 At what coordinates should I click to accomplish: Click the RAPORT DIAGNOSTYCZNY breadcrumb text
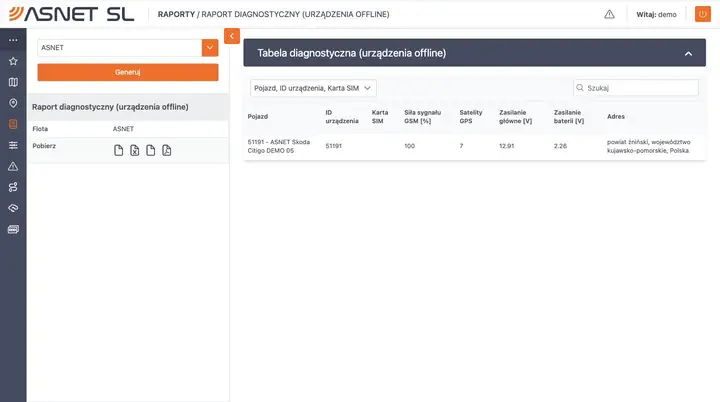pos(295,14)
